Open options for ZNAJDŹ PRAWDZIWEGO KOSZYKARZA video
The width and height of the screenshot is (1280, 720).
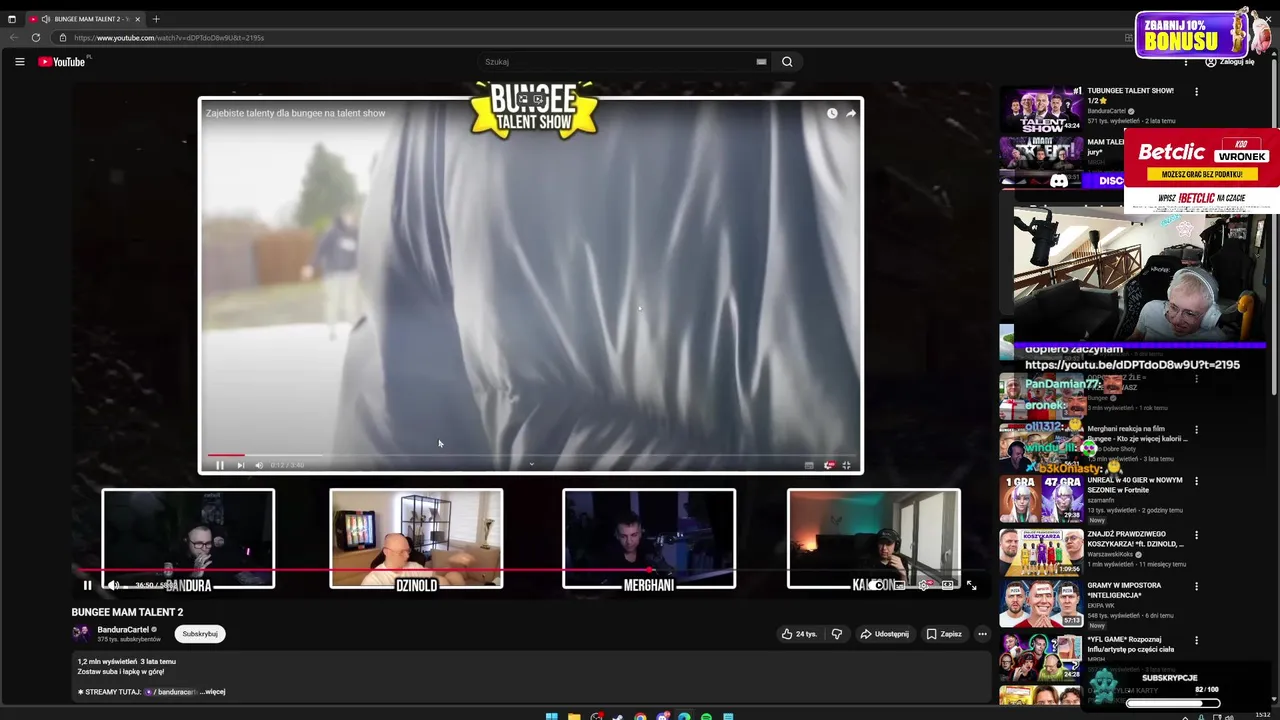click(1196, 535)
